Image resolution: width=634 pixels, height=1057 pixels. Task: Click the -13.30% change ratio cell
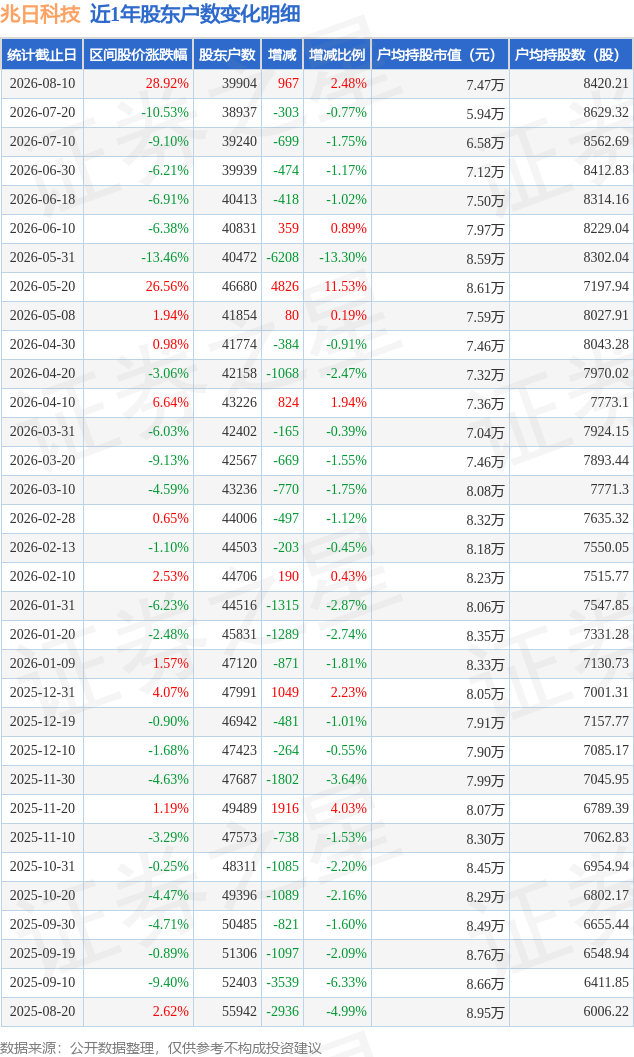click(344, 258)
